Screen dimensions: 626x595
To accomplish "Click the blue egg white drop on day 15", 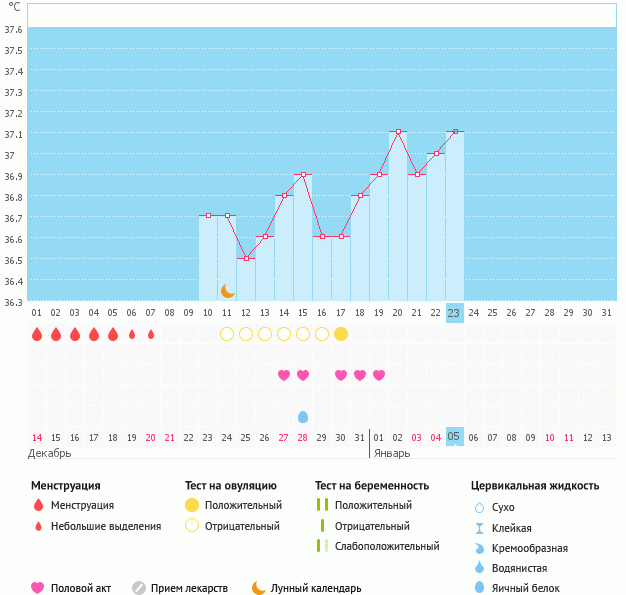I will point(303,416).
